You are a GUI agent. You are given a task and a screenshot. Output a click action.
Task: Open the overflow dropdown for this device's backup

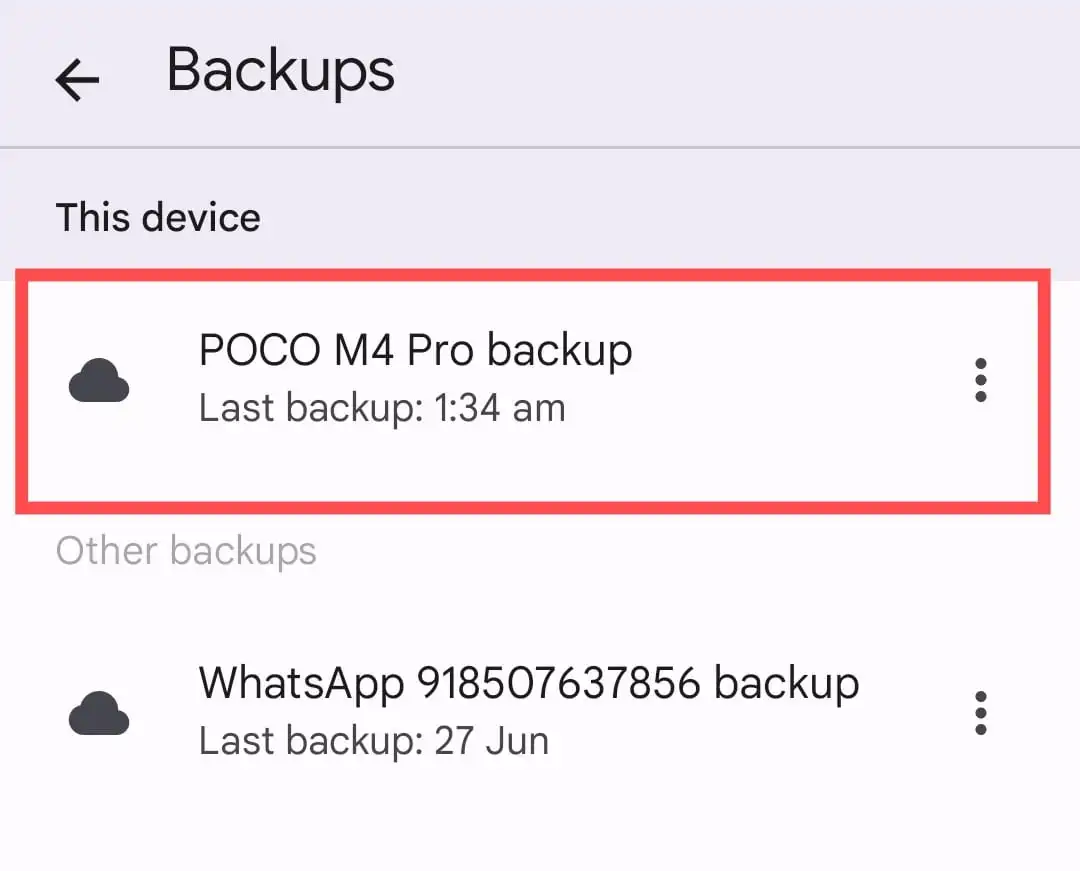(980, 380)
